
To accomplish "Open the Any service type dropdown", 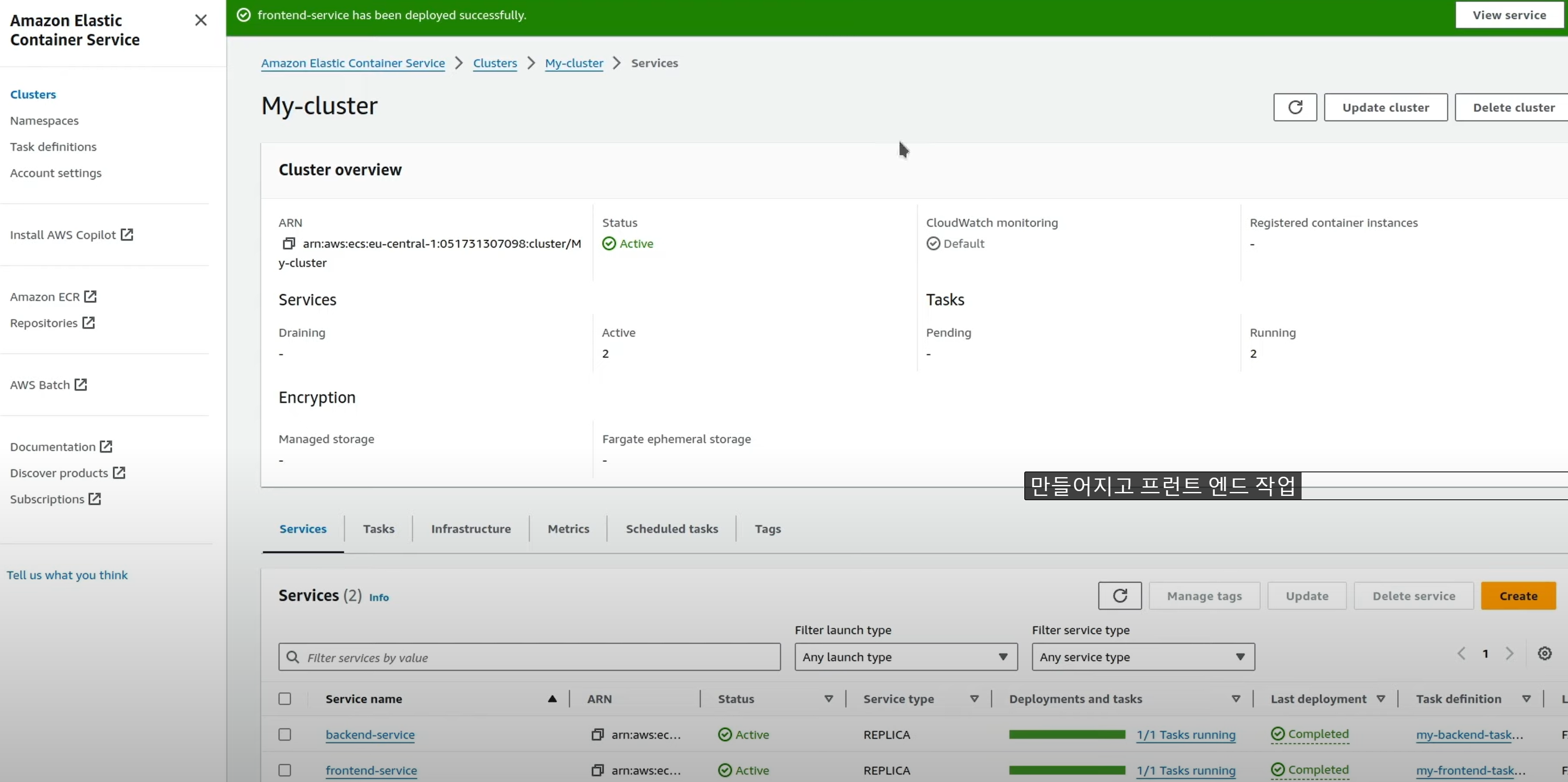I will pos(1142,657).
